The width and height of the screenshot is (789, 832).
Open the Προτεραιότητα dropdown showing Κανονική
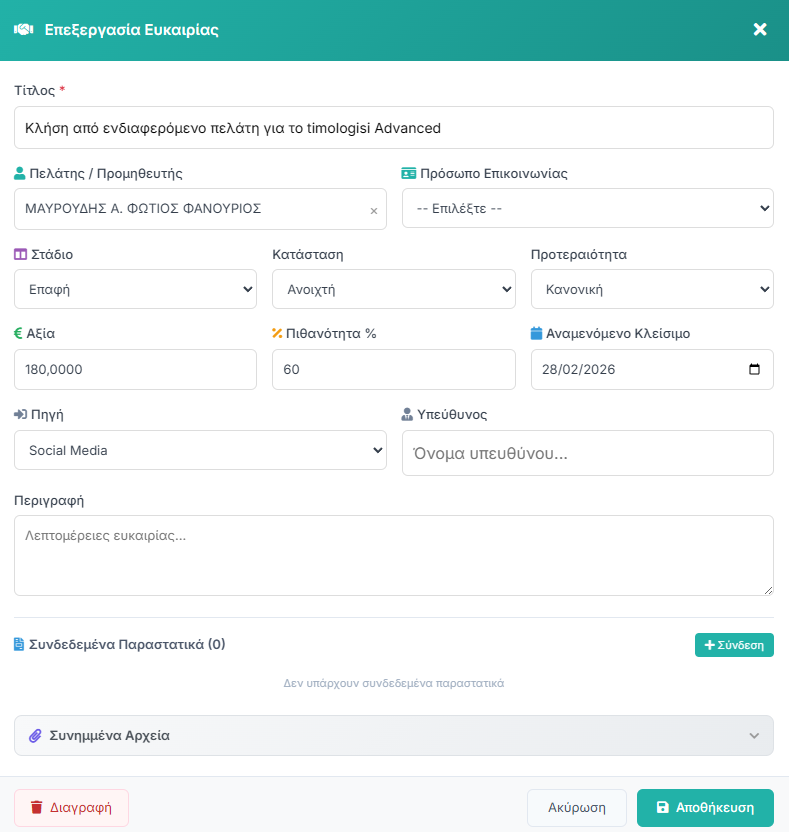651,289
